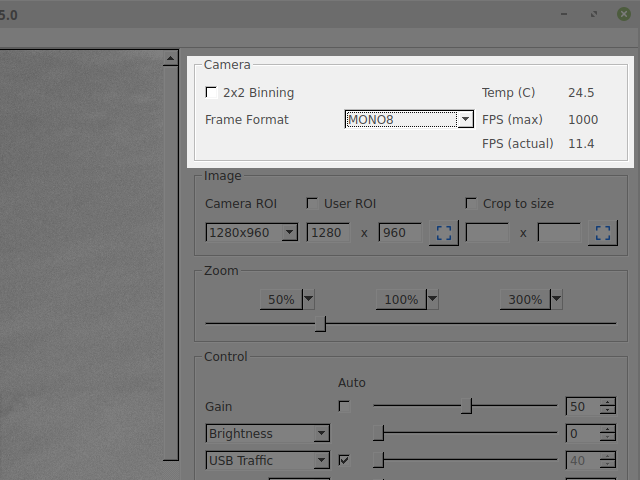Click the empty crop height field
The width and height of the screenshot is (640, 480).
click(559, 233)
